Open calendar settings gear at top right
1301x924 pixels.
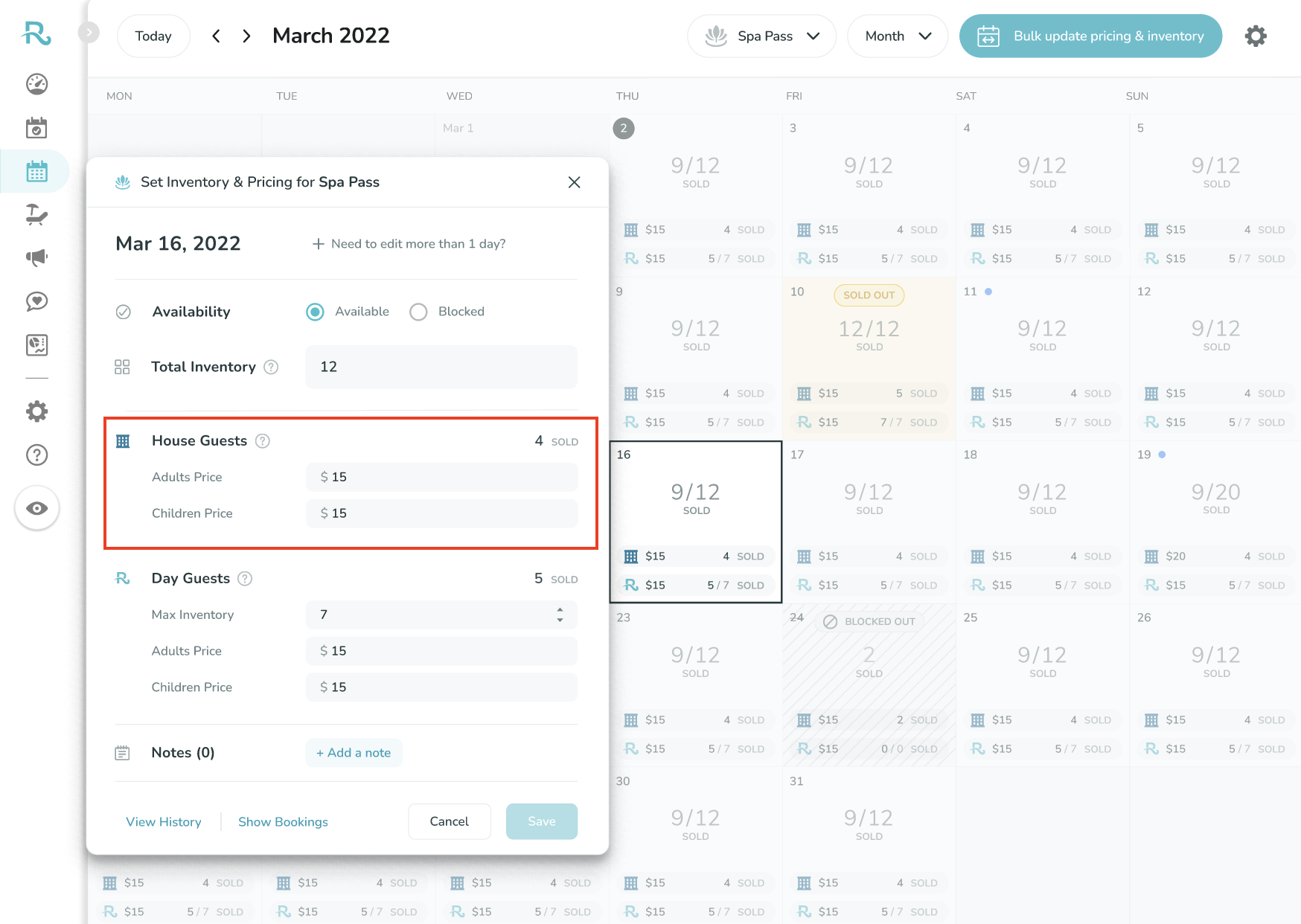[x=1256, y=36]
